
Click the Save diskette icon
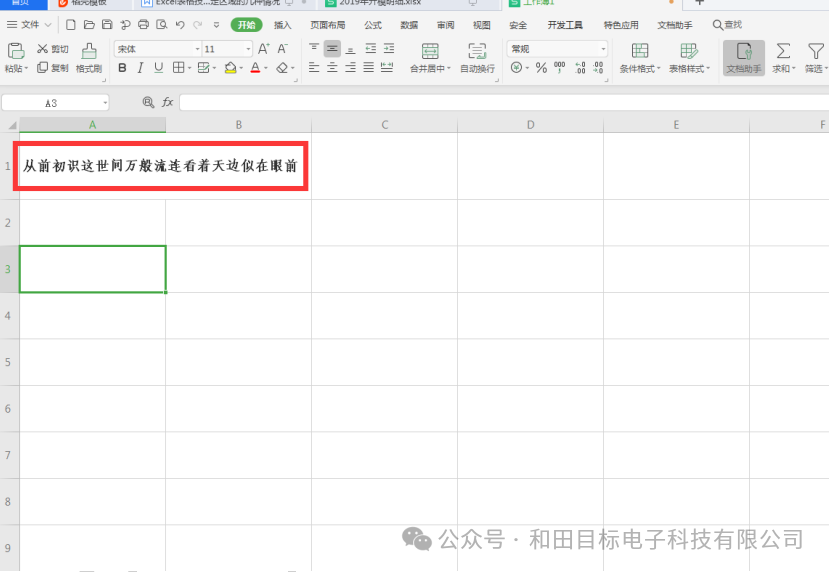[107, 24]
